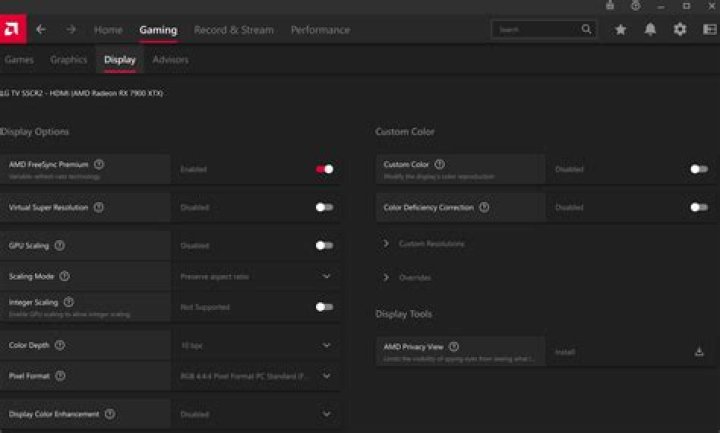Open help for Color Deficiency Correction

pyautogui.click(x=484, y=207)
